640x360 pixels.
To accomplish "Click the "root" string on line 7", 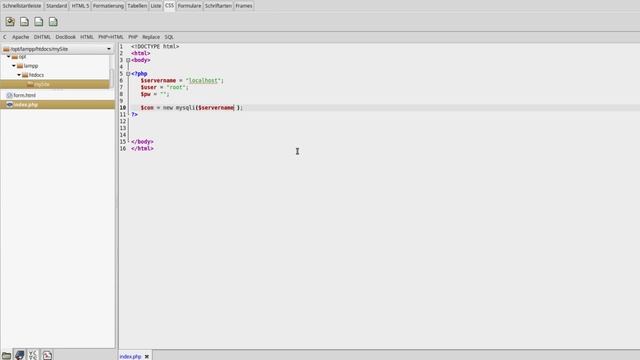I will tap(176, 87).
